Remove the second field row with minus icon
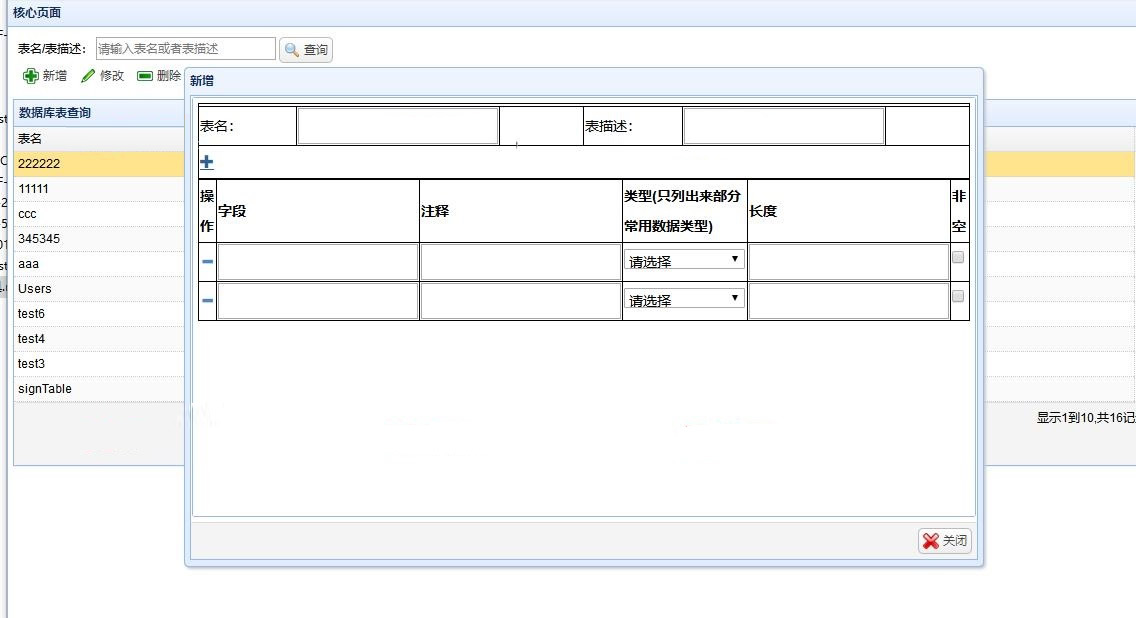Image resolution: width=1136 pixels, height=618 pixels. pos(207,301)
